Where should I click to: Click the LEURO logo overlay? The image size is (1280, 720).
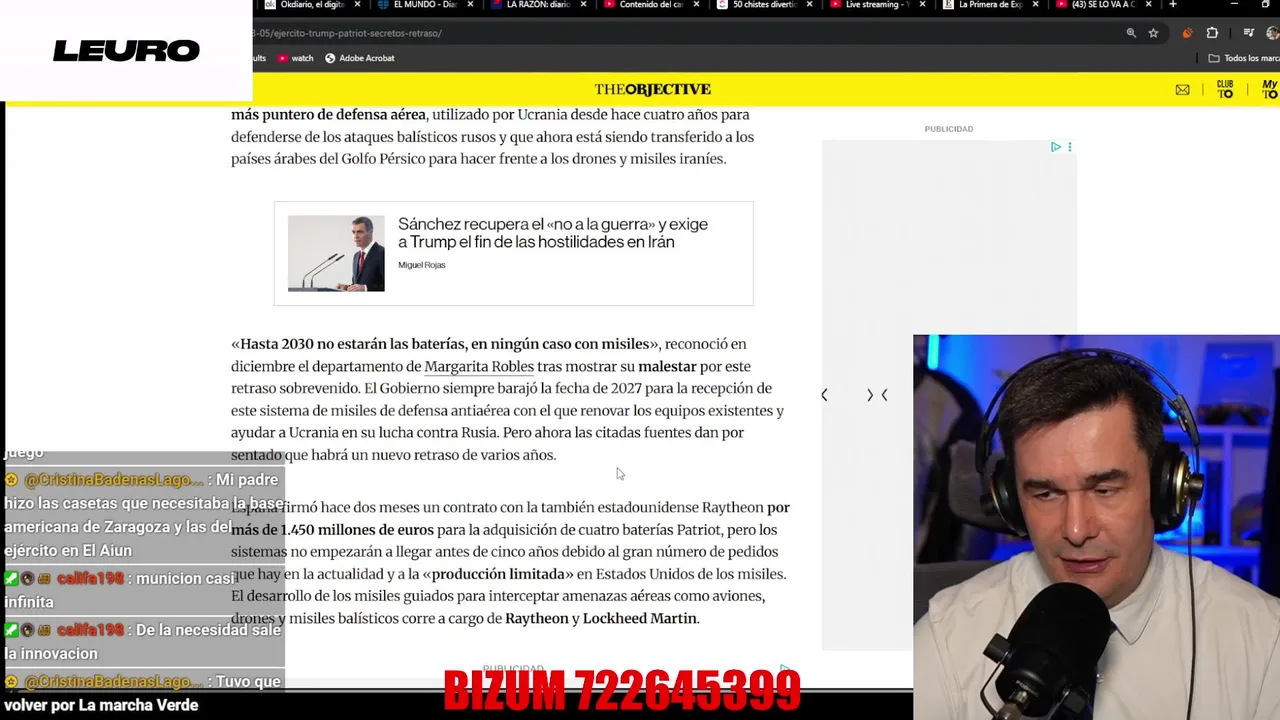pyautogui.click(x=126, y=50)
